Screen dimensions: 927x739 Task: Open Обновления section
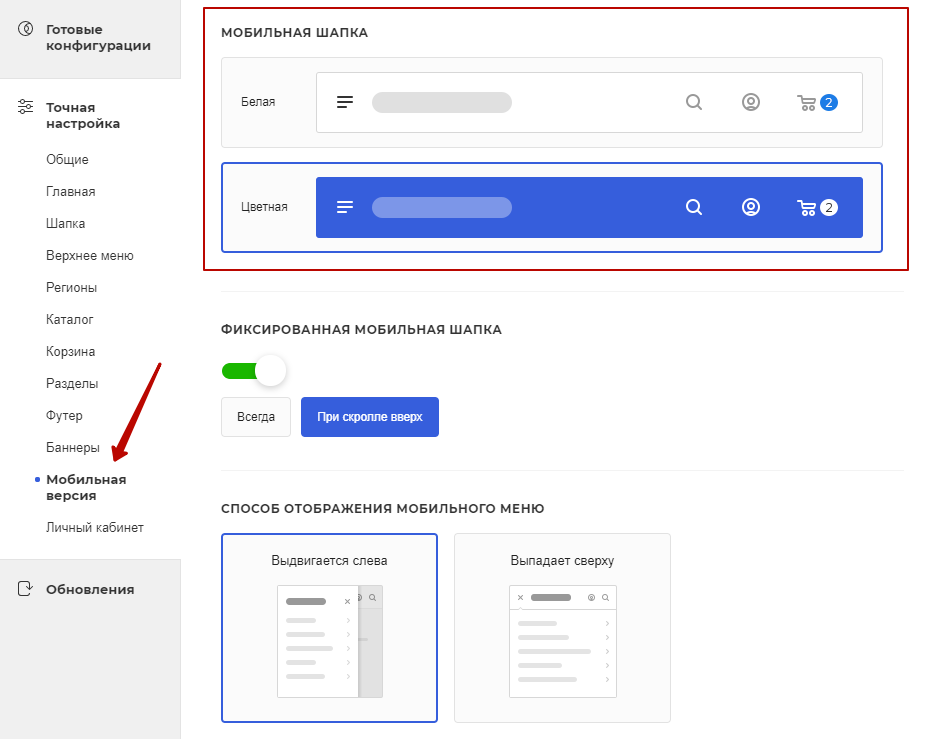click(x=90, y=589)
